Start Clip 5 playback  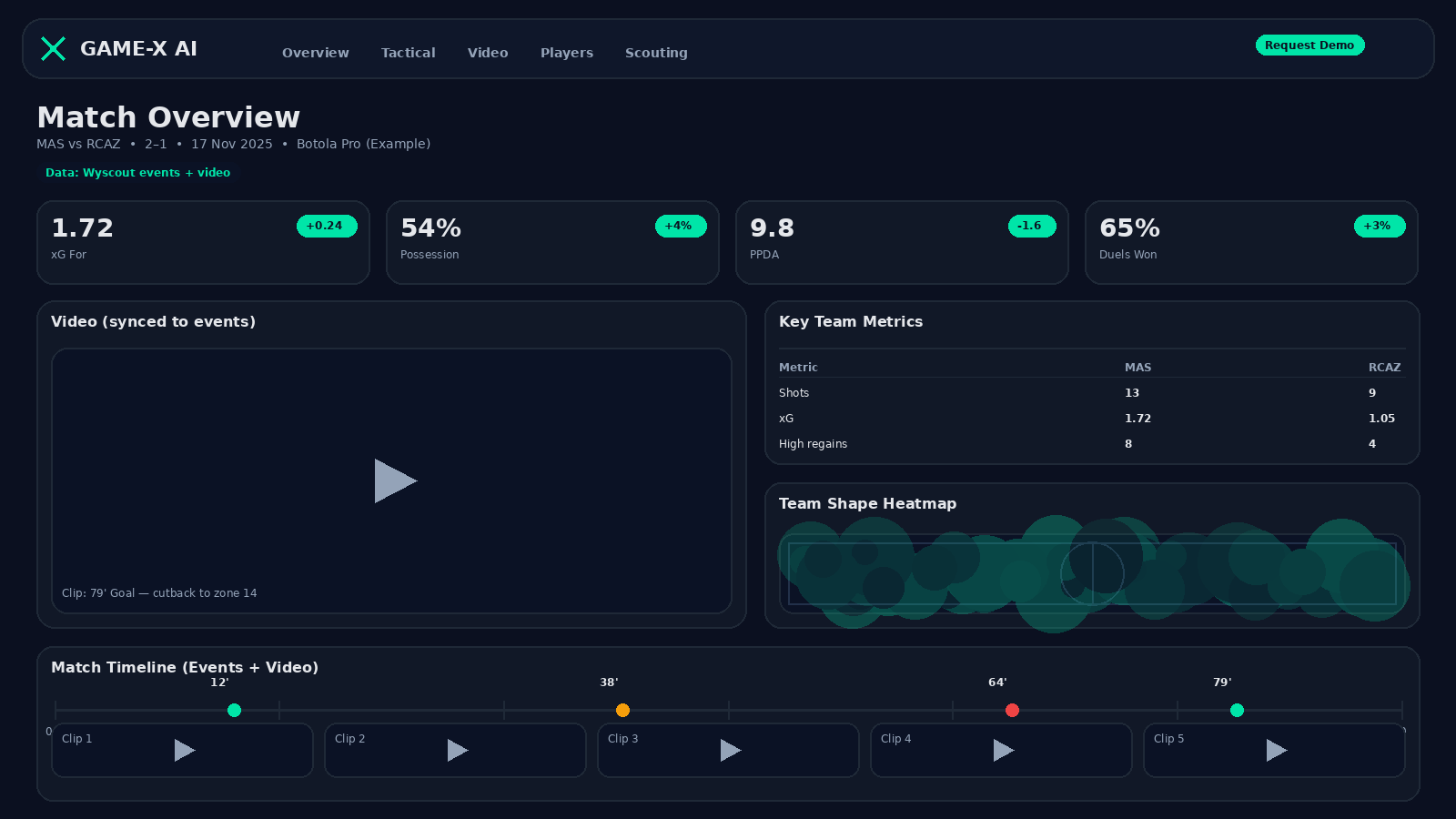1277,750
